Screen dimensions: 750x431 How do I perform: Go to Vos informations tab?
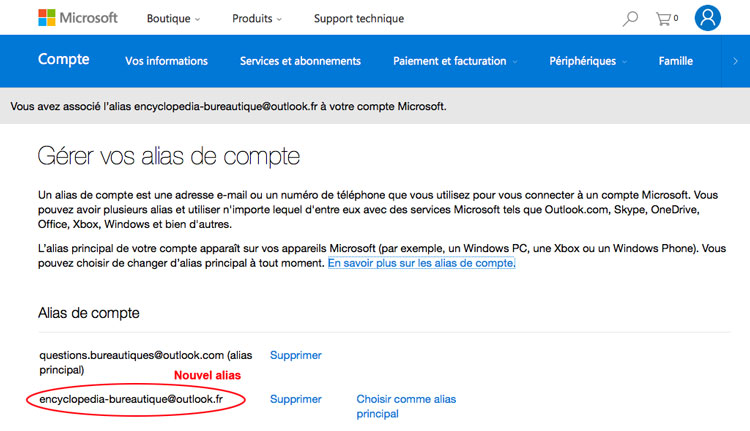click(166, 61)
